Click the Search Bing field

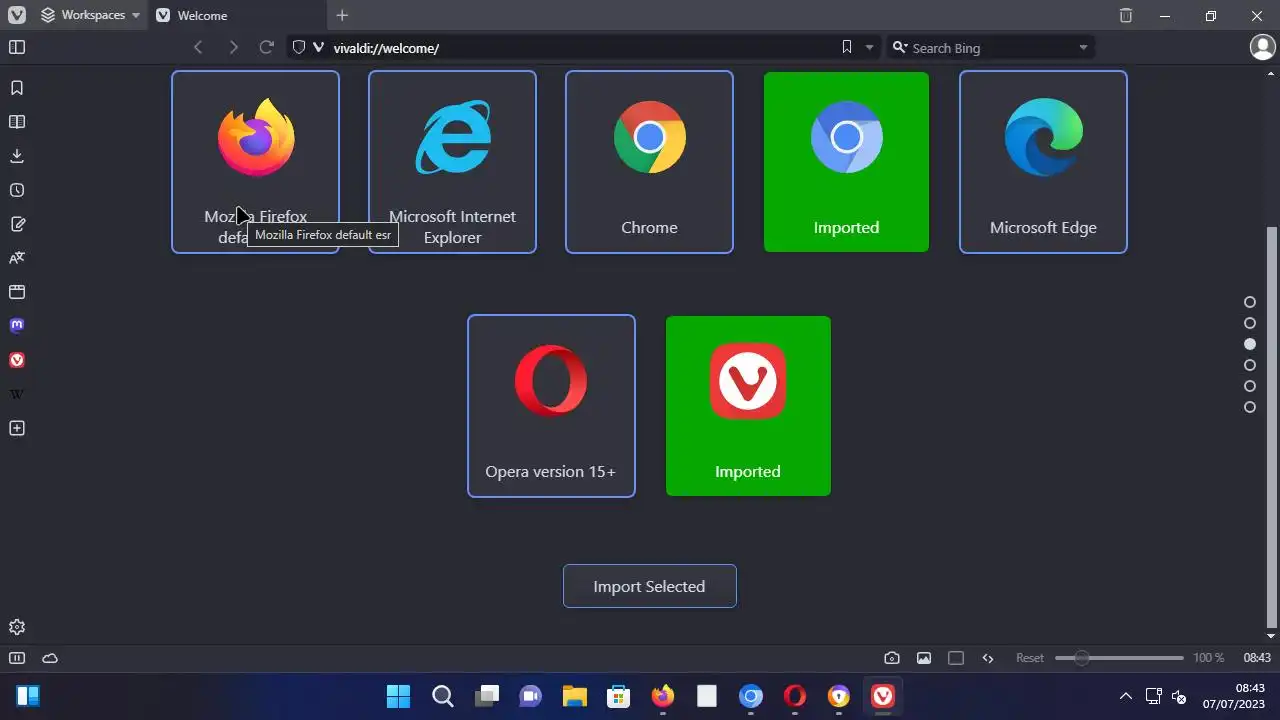(x=992, y=47)
